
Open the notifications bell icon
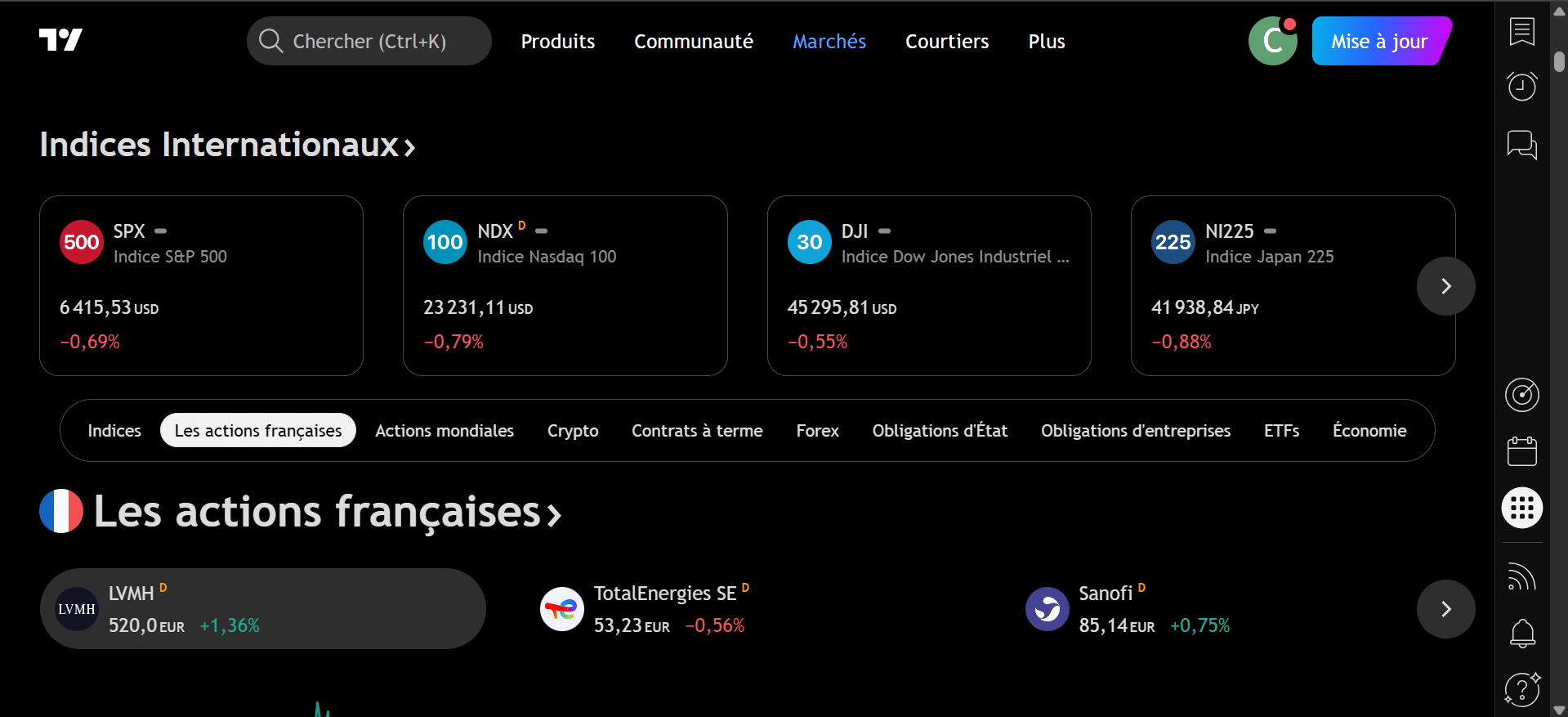tap(1521, 633)
